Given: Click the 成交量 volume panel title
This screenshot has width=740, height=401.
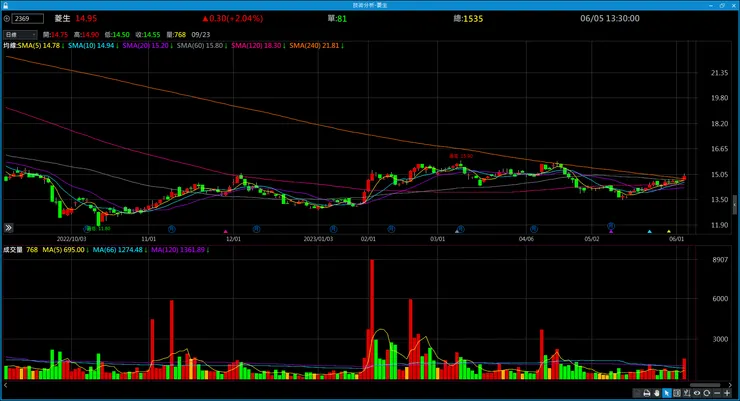Looking at the screenshot, I should [x=13, y=250].
